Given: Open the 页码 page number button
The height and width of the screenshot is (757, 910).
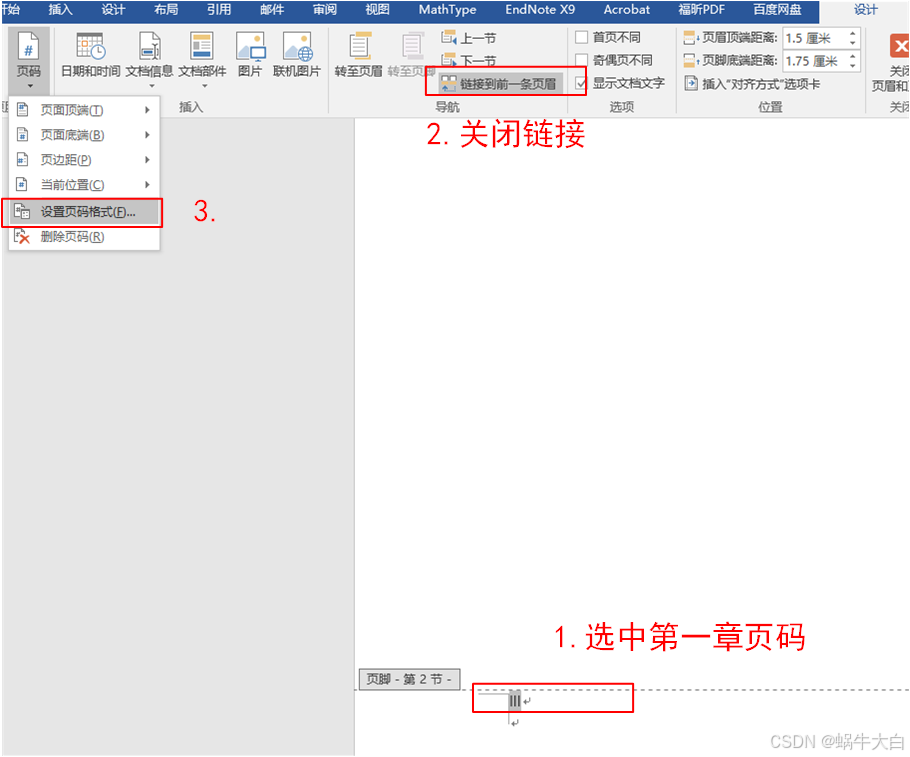Looking at the screenshot, I should pos(28,60).
